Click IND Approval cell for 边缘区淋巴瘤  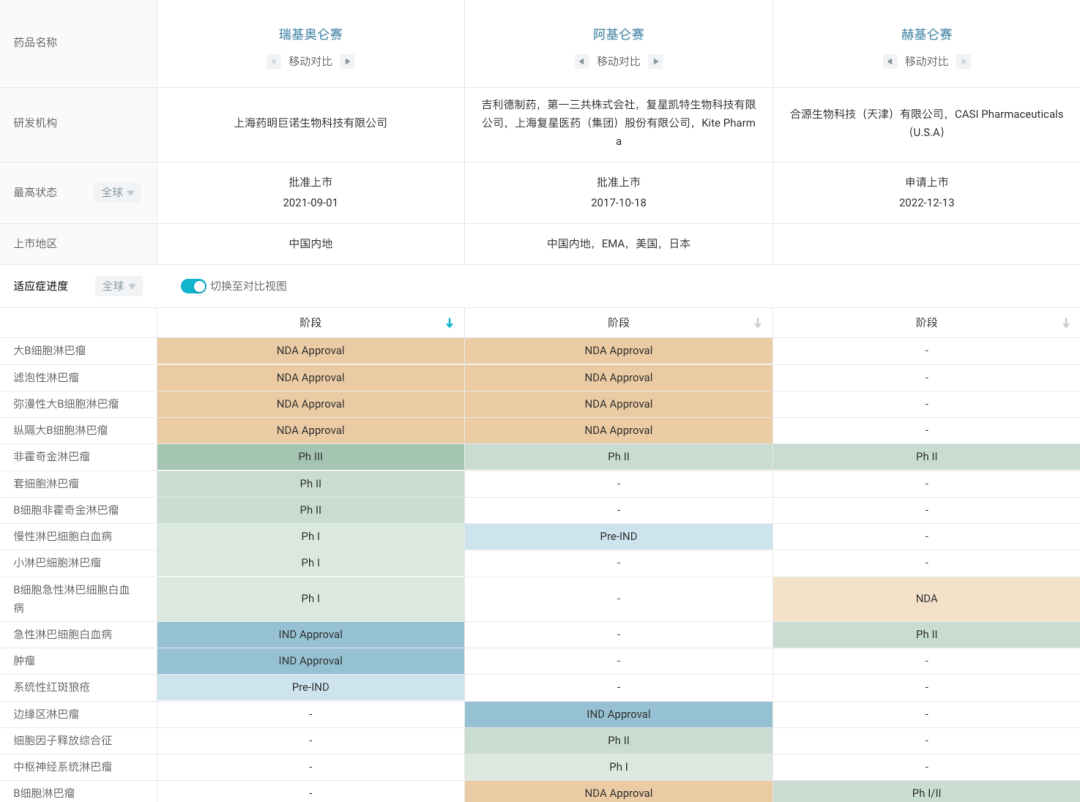(x=619, y=714)
